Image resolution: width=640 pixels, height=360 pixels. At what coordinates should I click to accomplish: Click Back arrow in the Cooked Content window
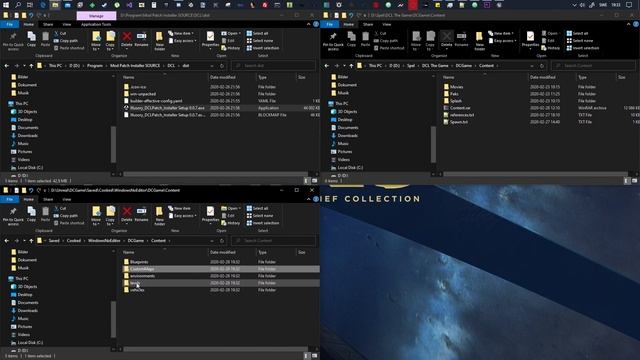pyautogui.click(x=7, y=241)
